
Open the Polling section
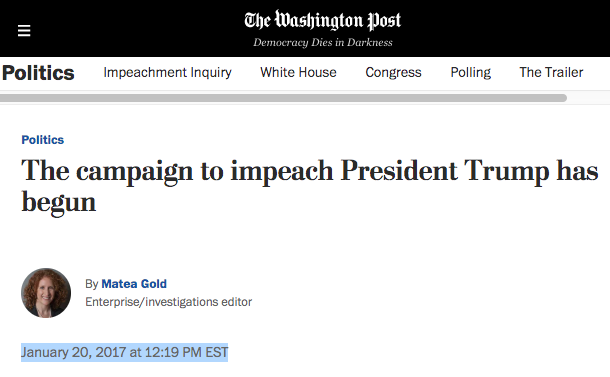click(x=471, y=72)
